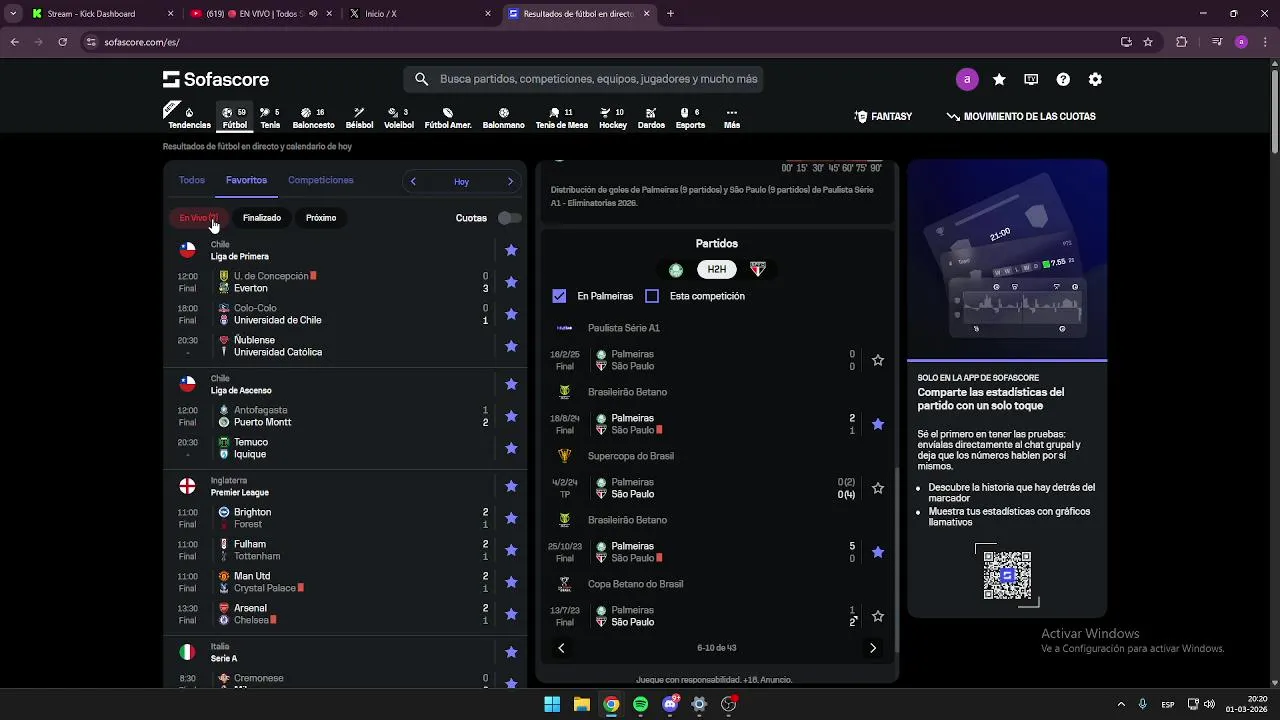Filter matches by Próximo

pyautogui.click(x=321, y=217)
